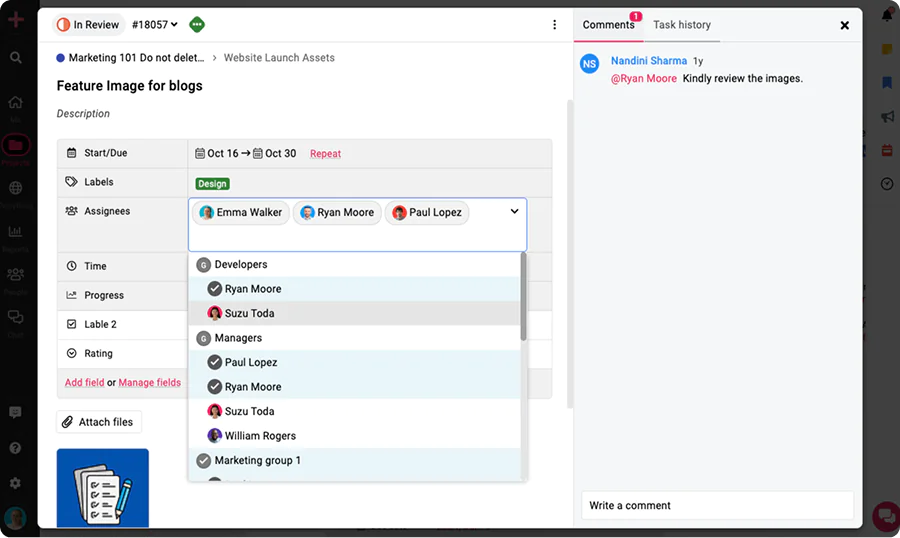
Task: Select the Managers group header
Action: 354,338
